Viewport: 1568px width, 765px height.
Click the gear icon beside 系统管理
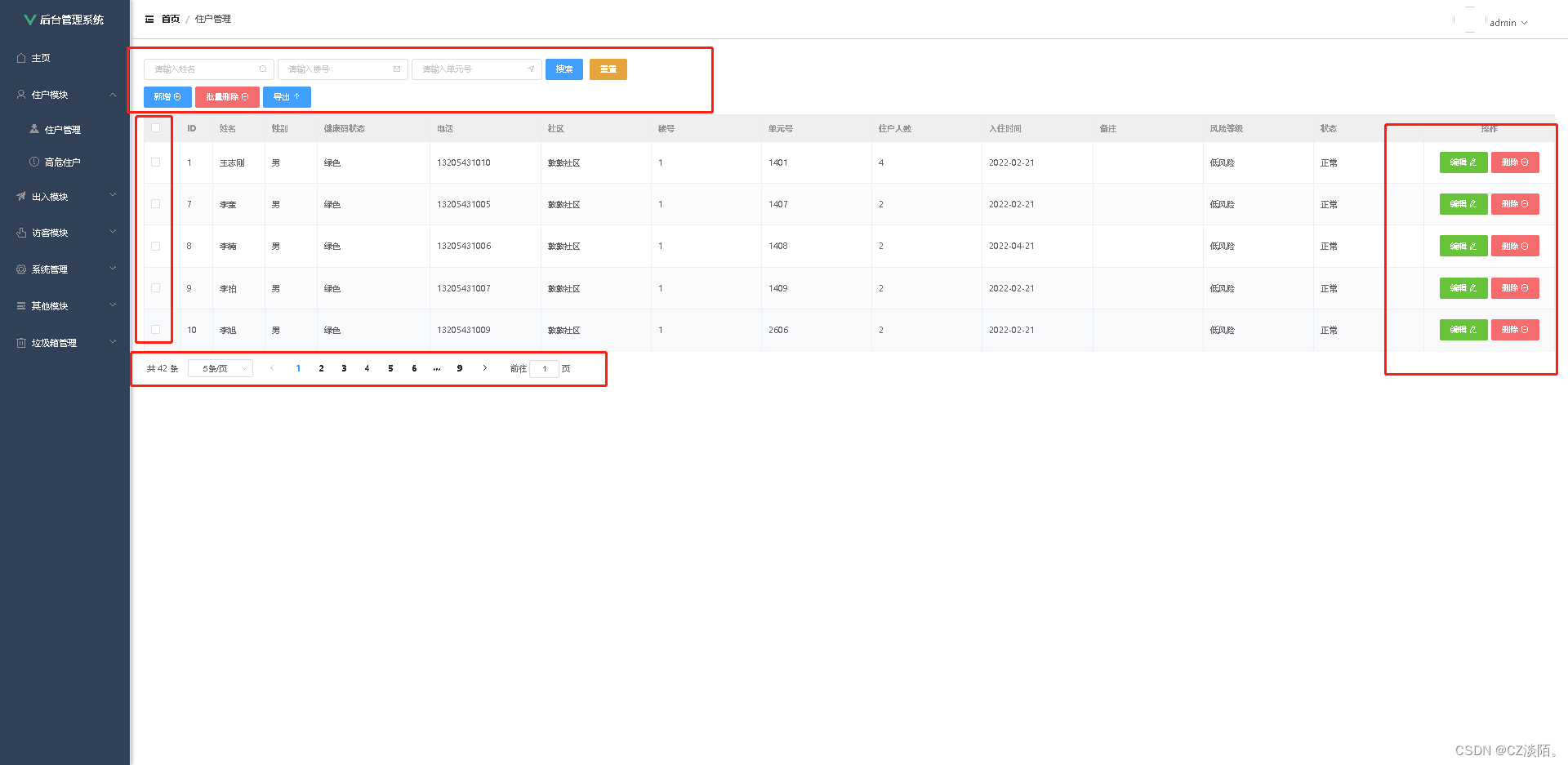(21, 269)
